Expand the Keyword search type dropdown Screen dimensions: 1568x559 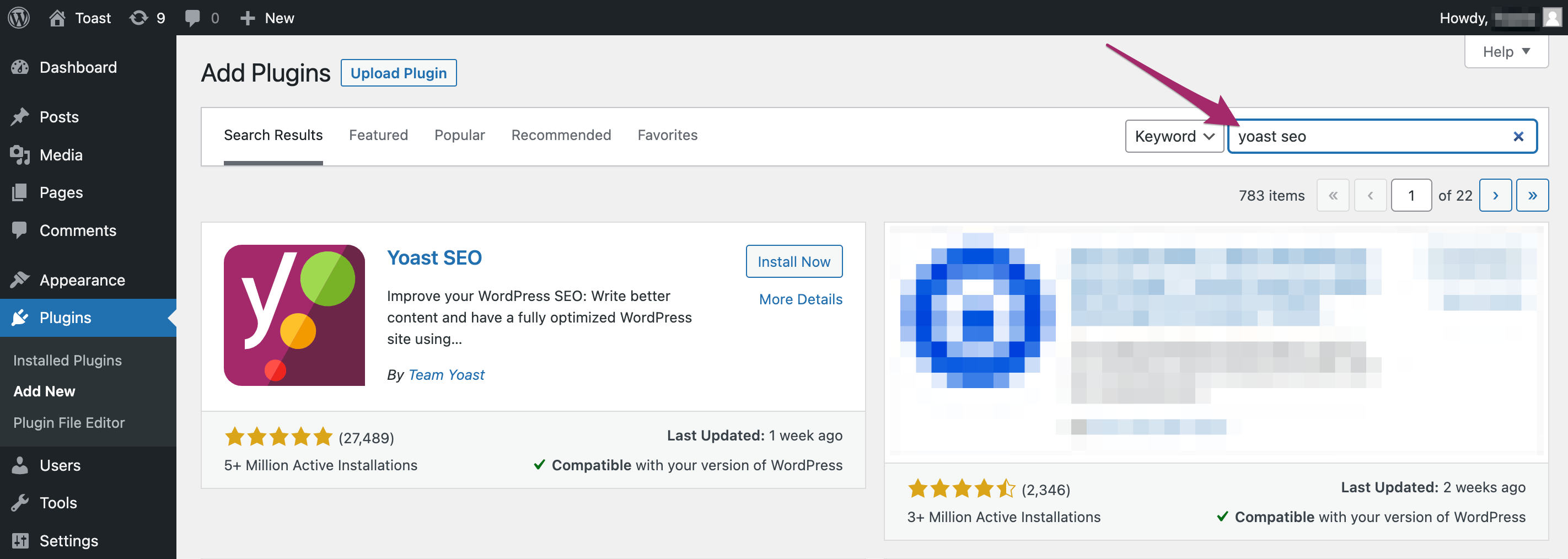pyautogui.click(x=1174, y=136)
